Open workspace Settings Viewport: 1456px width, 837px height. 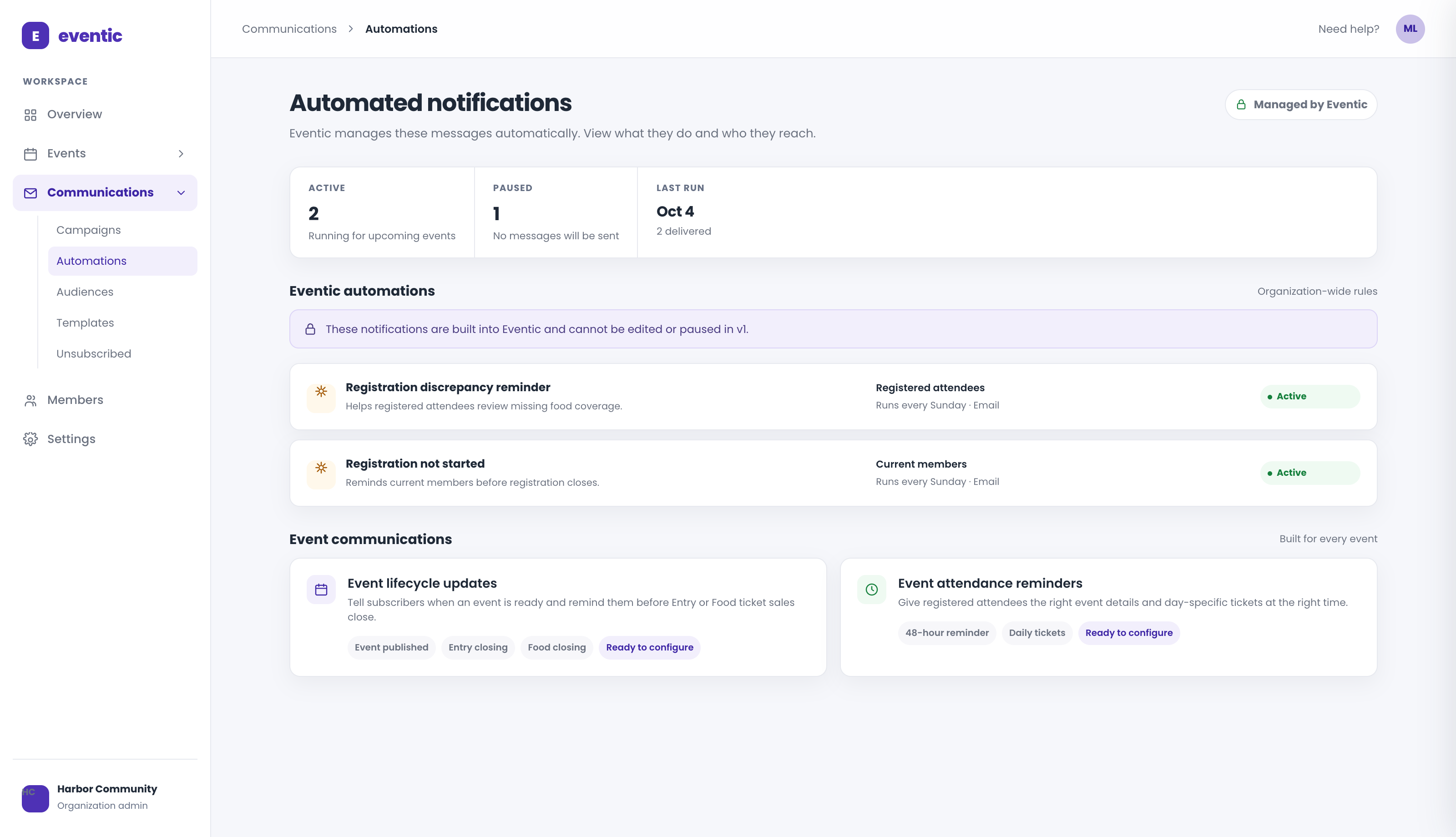coord(105,439)
